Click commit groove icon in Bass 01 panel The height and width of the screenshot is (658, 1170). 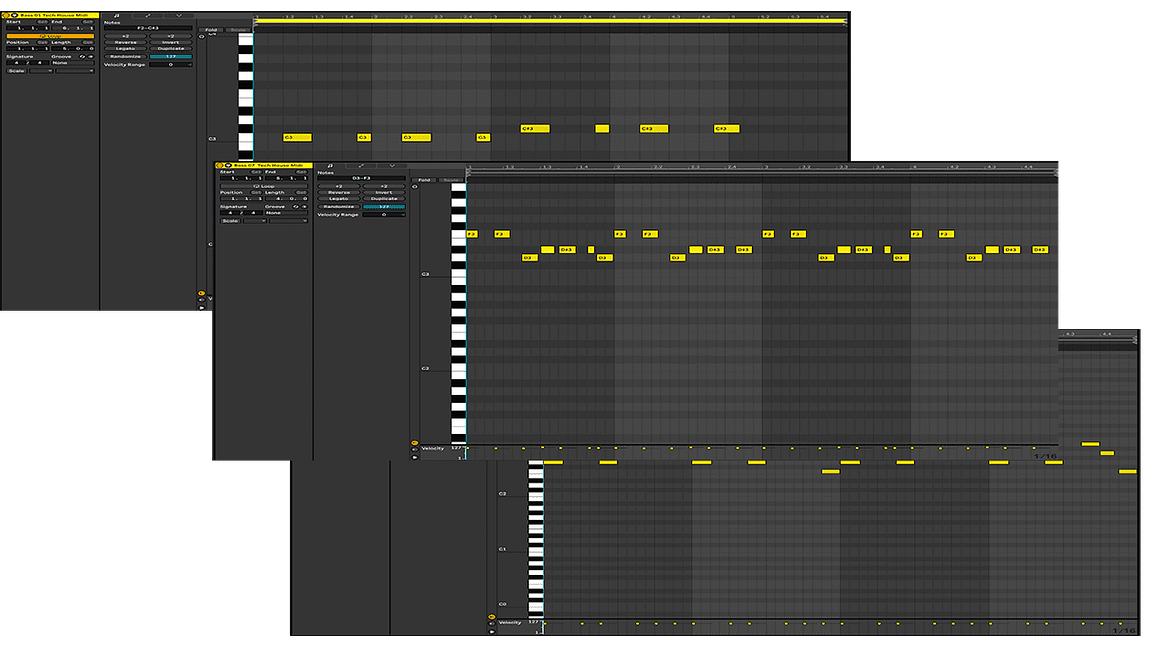coord(90,57)
